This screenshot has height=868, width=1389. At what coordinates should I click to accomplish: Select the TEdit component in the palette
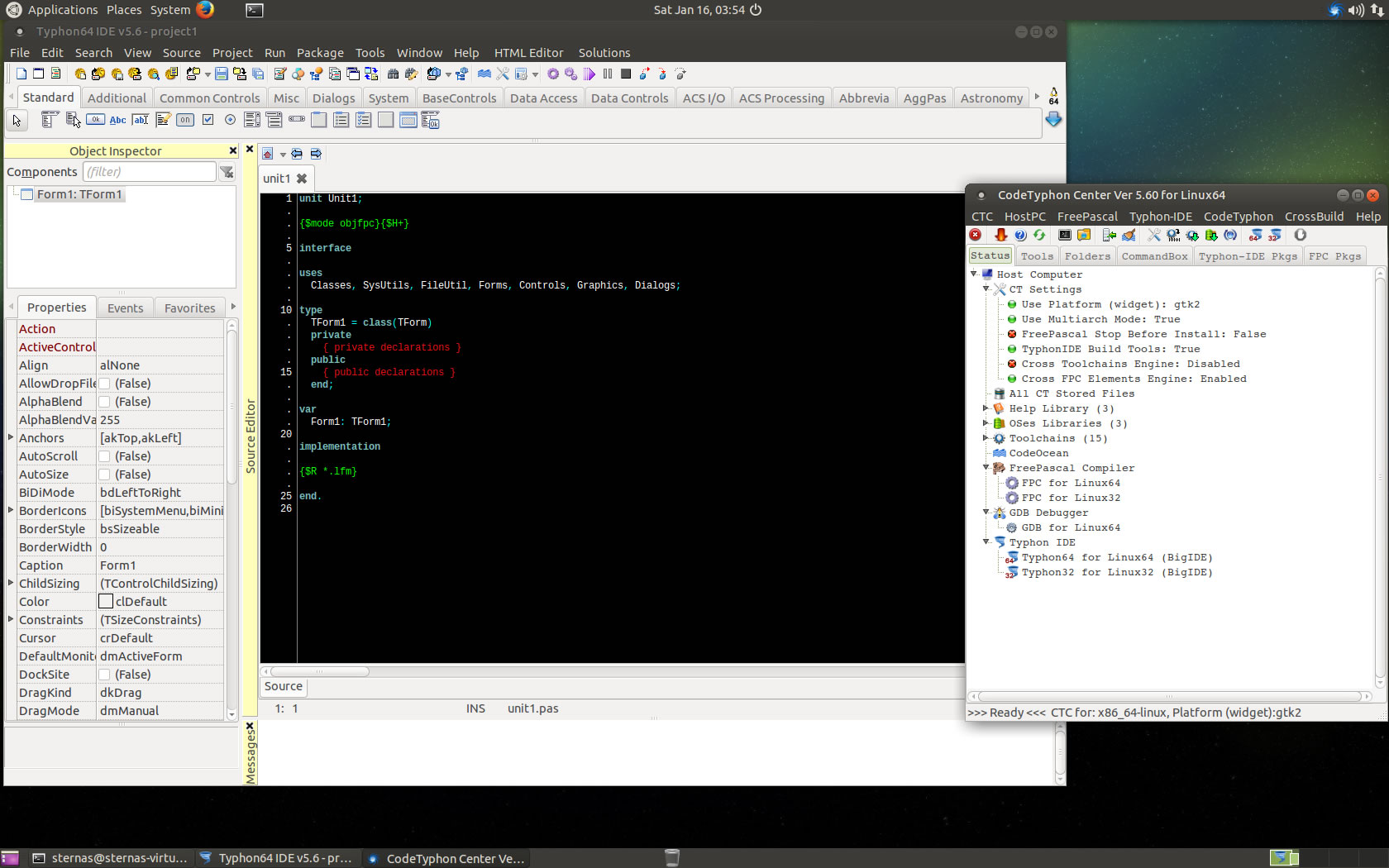click(141, 120)
